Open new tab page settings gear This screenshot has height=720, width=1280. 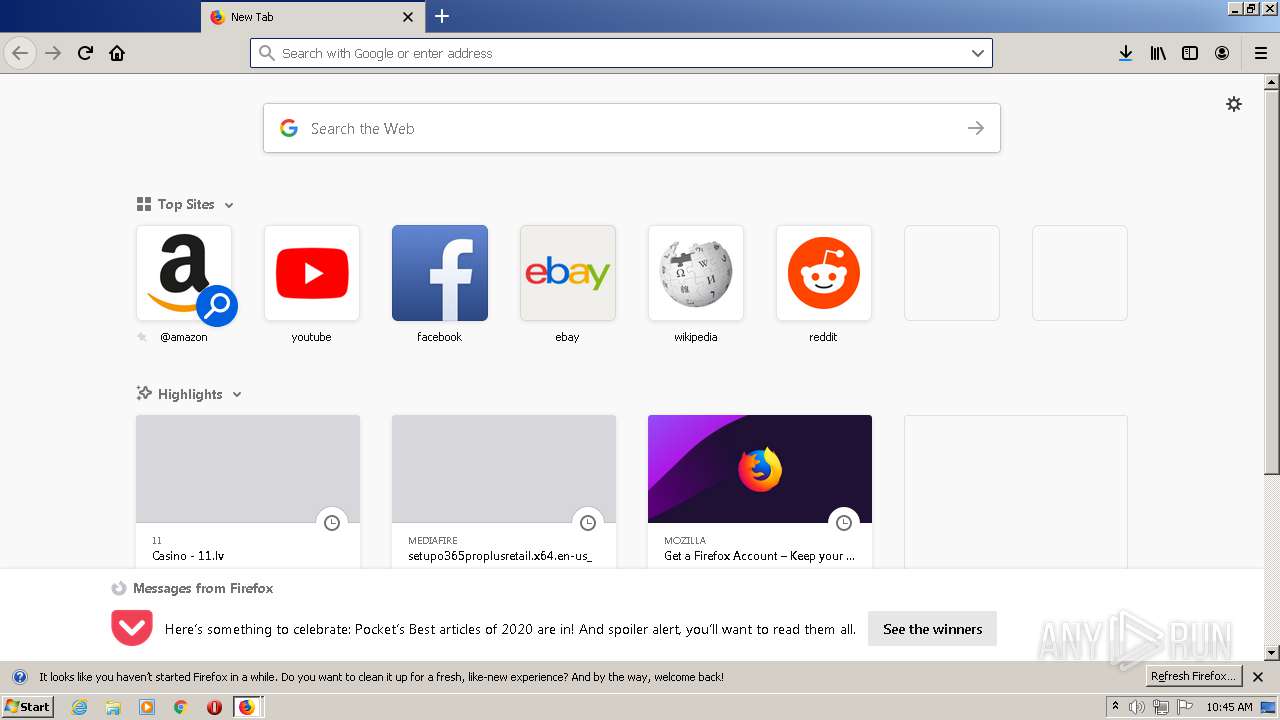coord(1234,104)
